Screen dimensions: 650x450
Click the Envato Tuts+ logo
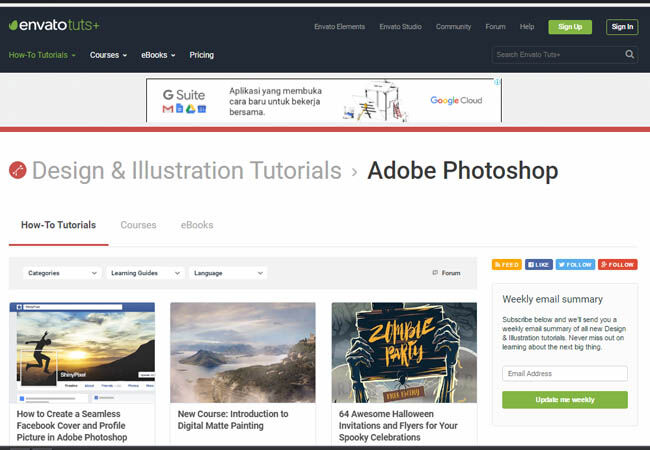(54, 25)
